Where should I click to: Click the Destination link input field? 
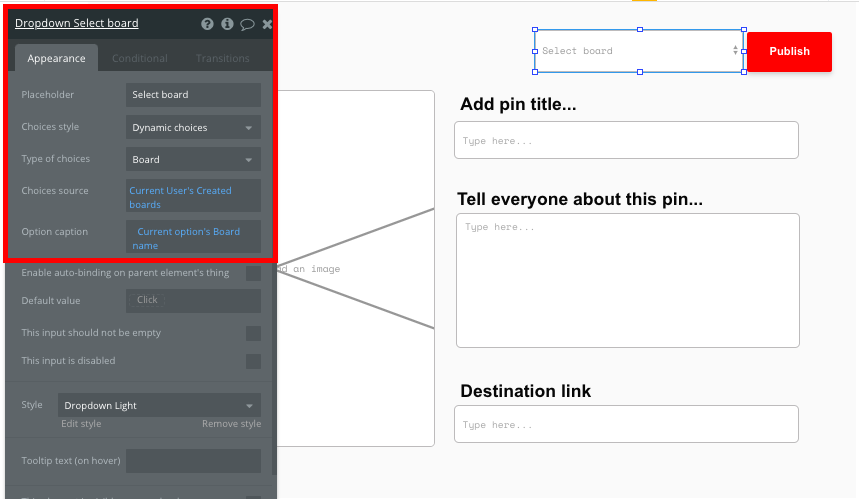tap(626, 424)
